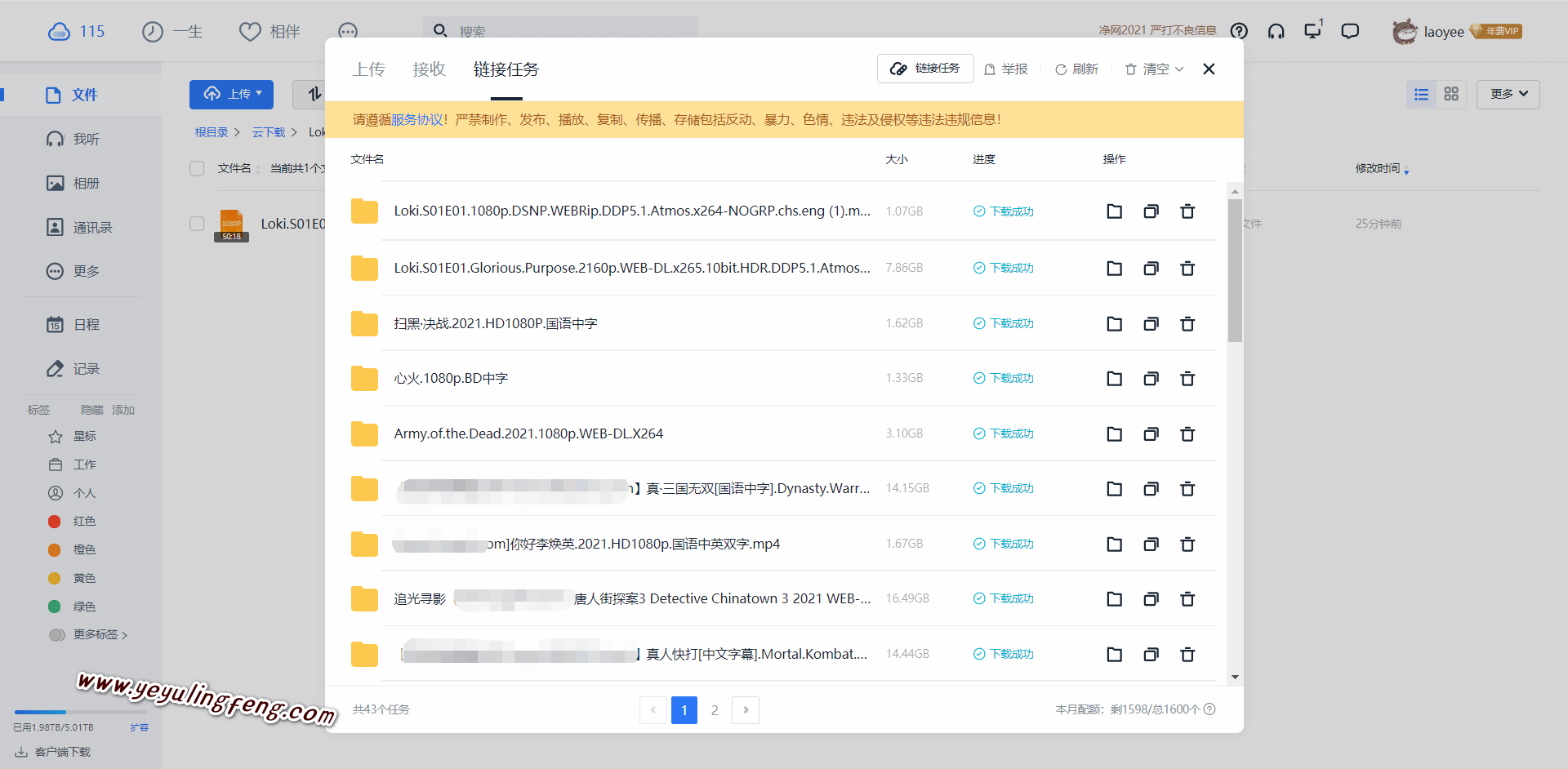Open the headphone customer service icon

pos(1276,31)
